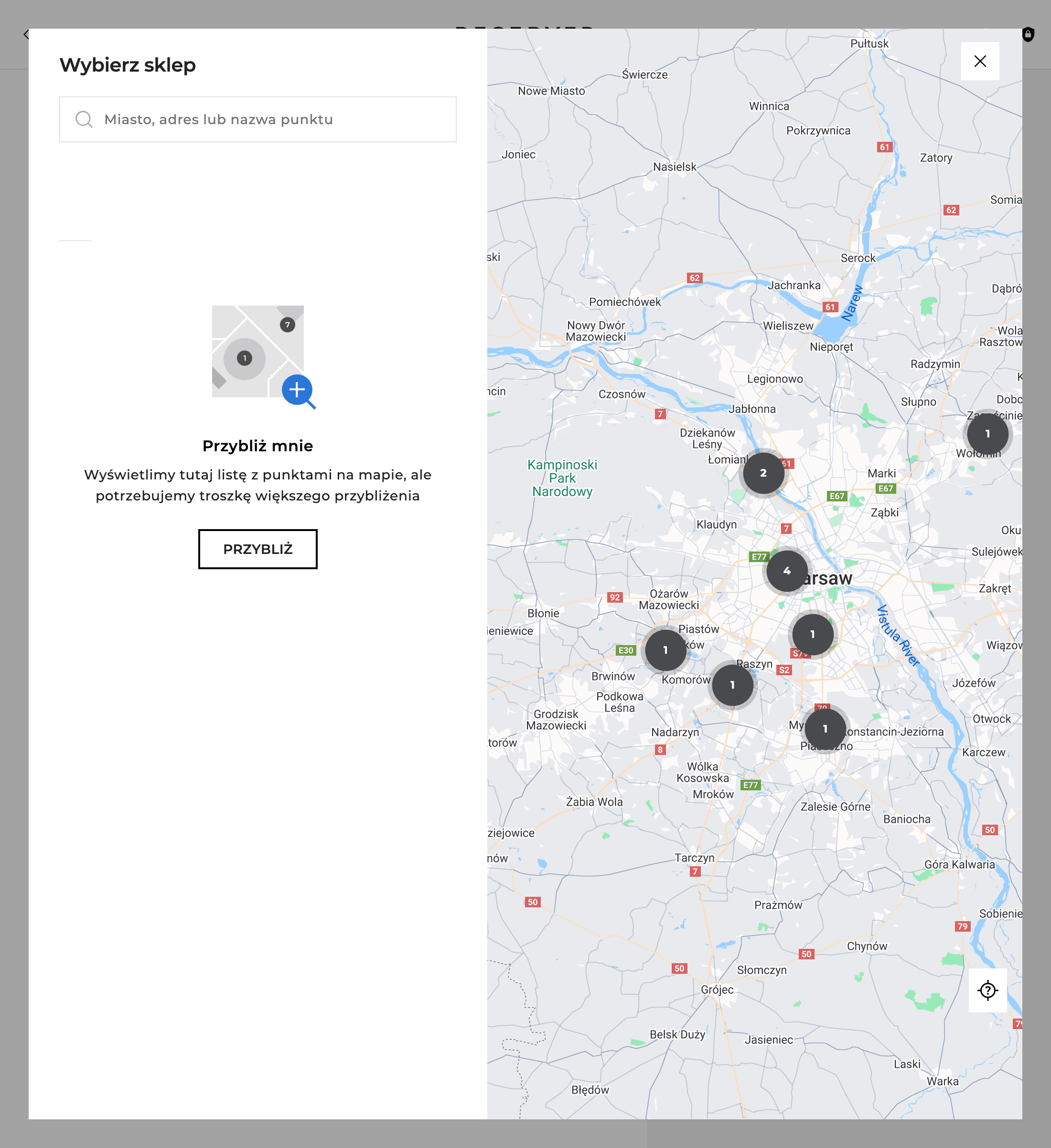Select the store marker near Piaseczno
Image resolution: width=1051 pixels, height=1148 pixels.
(825, 729)
